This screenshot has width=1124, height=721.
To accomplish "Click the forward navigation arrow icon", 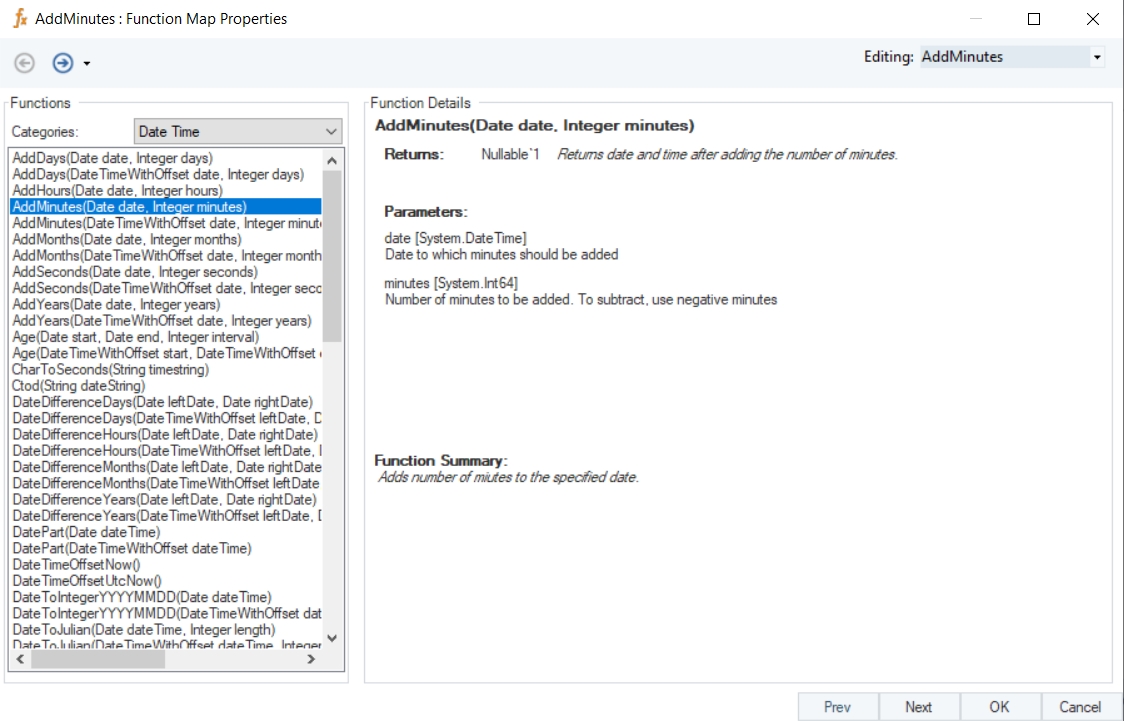I will pyautogui.click(x=63, y=63).
